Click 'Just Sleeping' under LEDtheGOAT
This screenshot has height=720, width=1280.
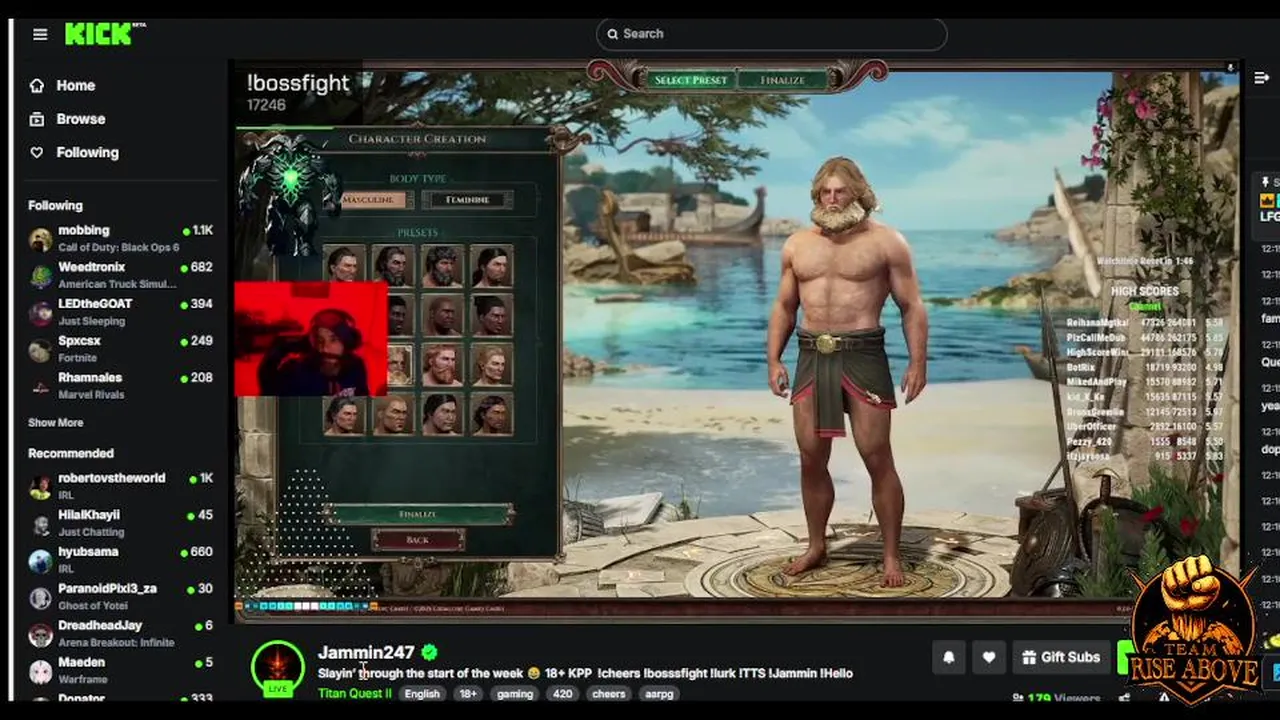[92, 322]
